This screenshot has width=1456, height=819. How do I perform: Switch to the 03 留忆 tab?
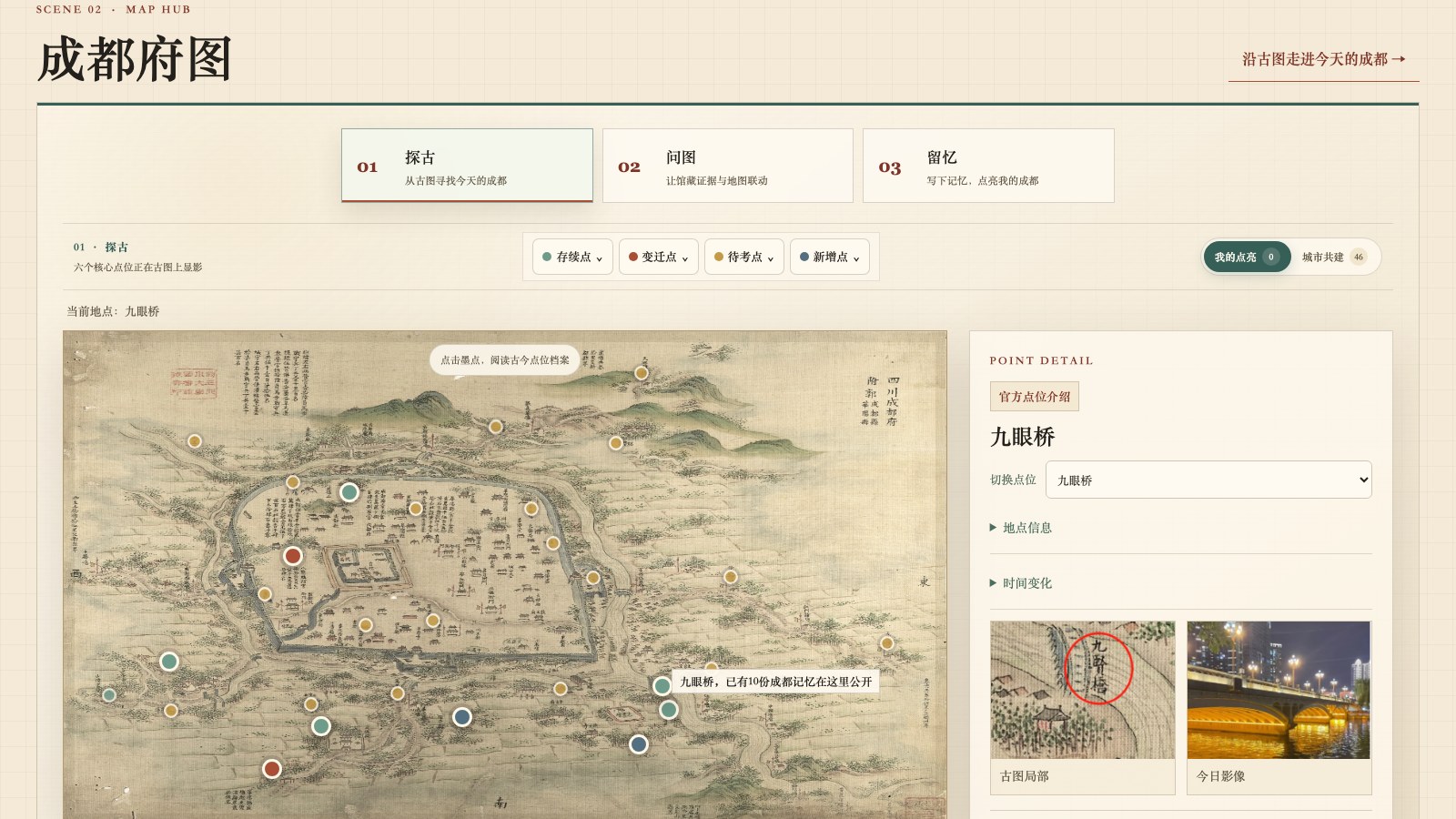[988, 166]
